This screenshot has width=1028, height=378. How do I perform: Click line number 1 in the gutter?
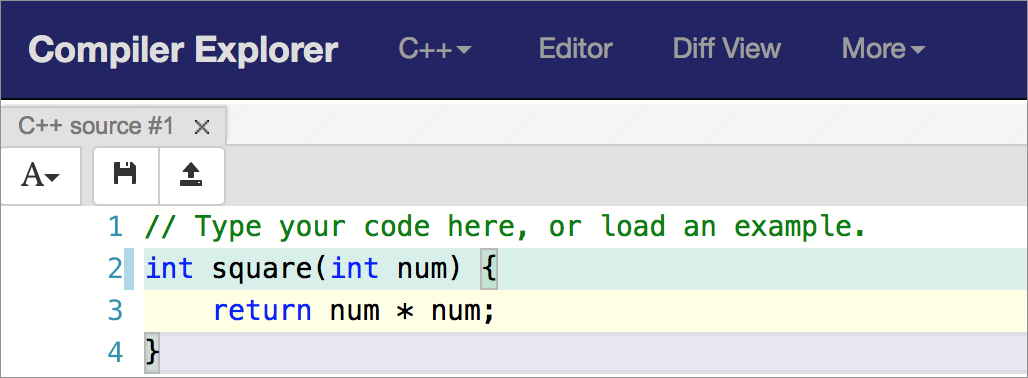[115, 227]
